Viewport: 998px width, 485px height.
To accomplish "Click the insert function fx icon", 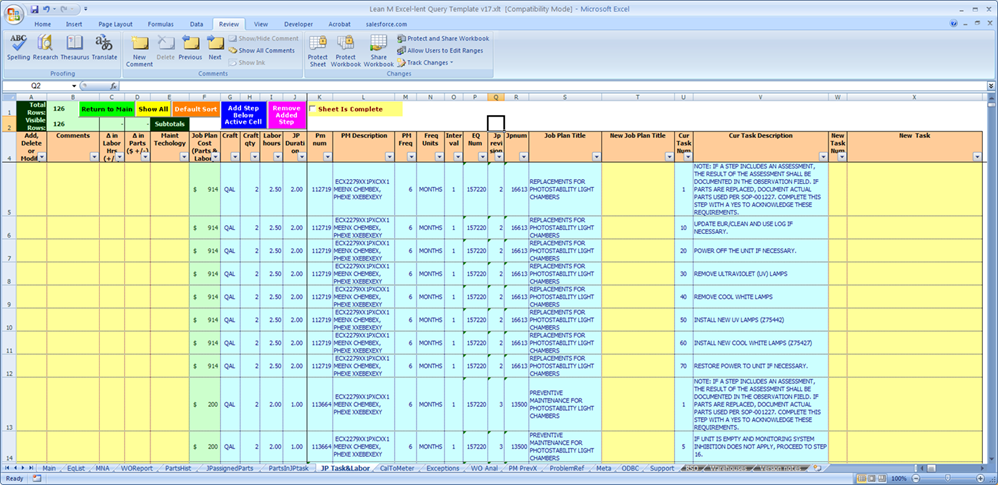I will click(x=113, y=85).
